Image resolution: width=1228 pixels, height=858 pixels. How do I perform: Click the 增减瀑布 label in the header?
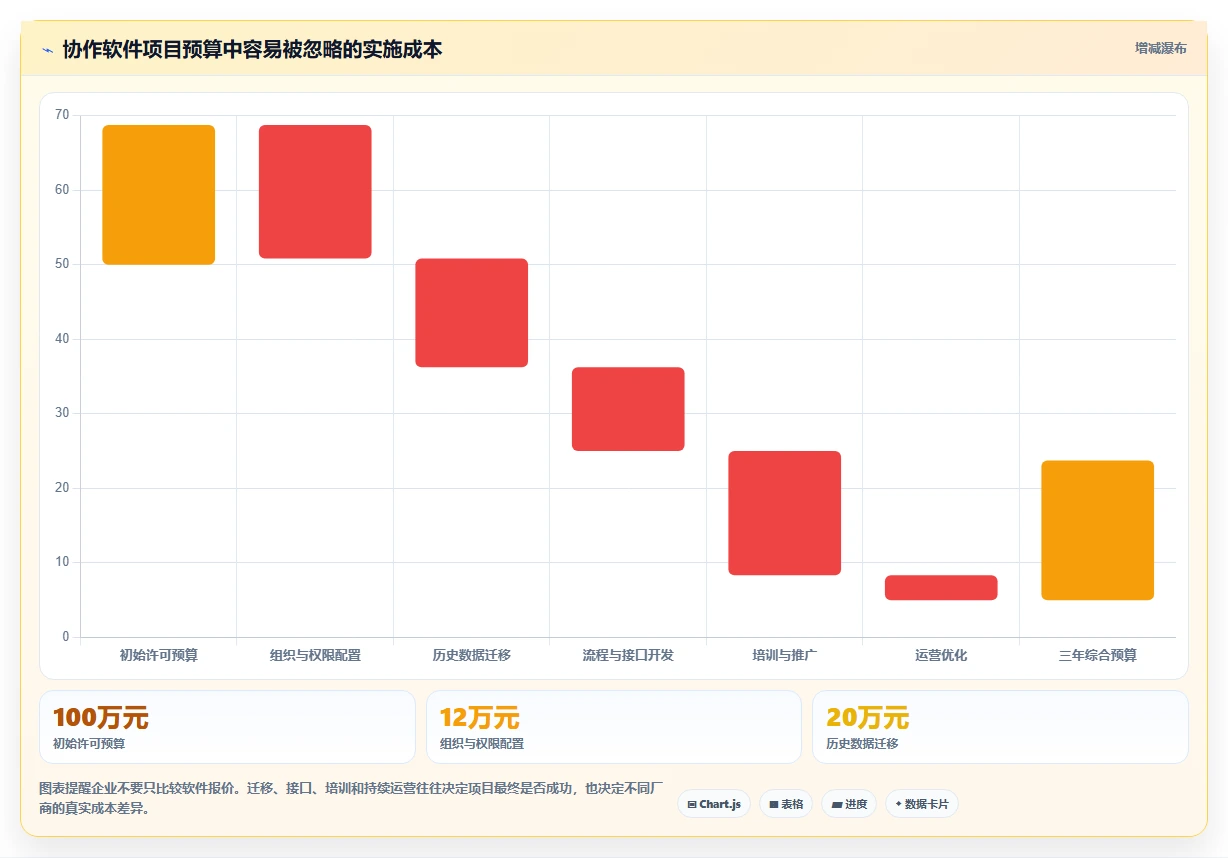click(x=1160, y=48)
